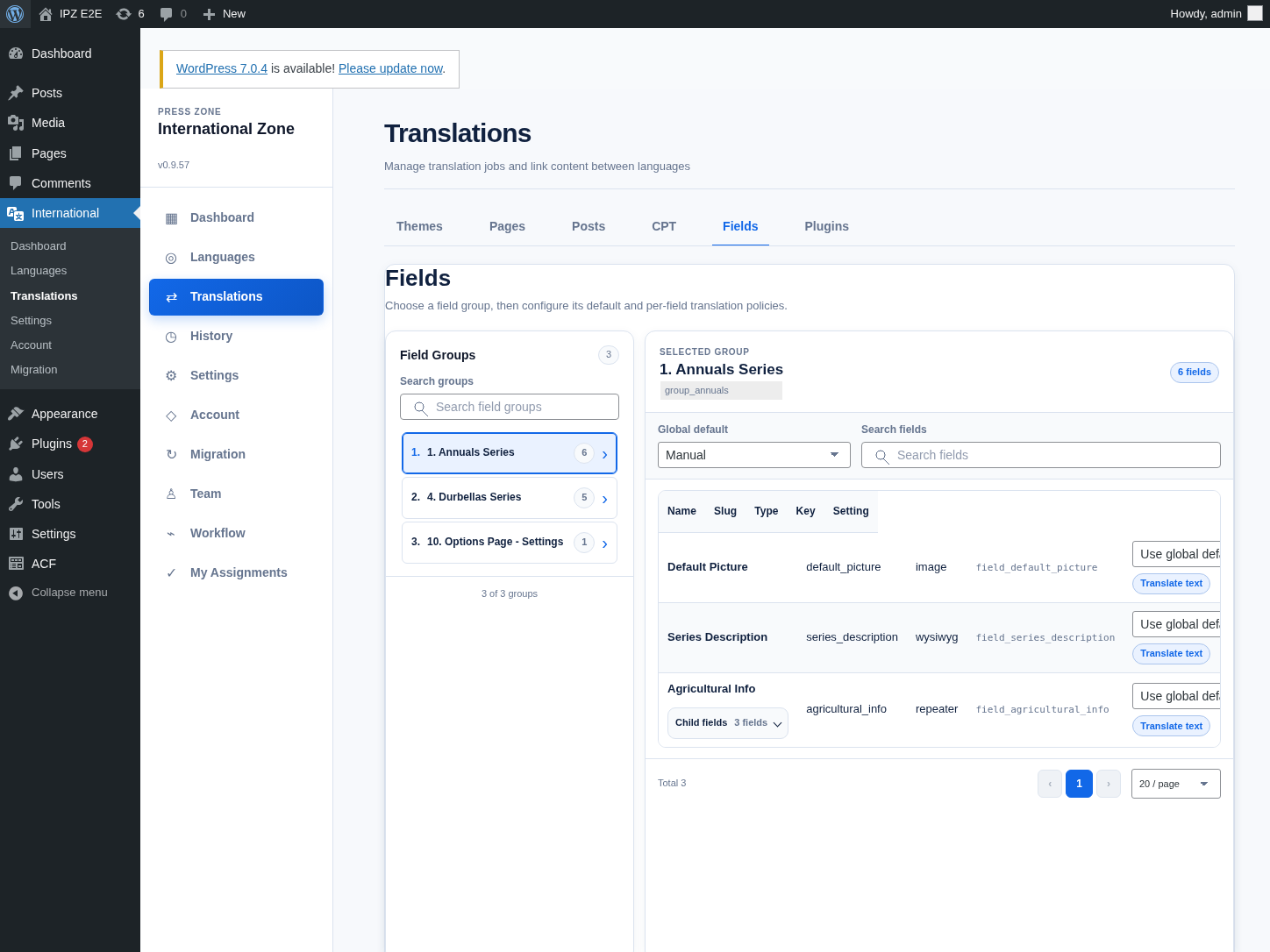Click Translate text for Default Picture
1270x952 pixels.
(1171, 584)
